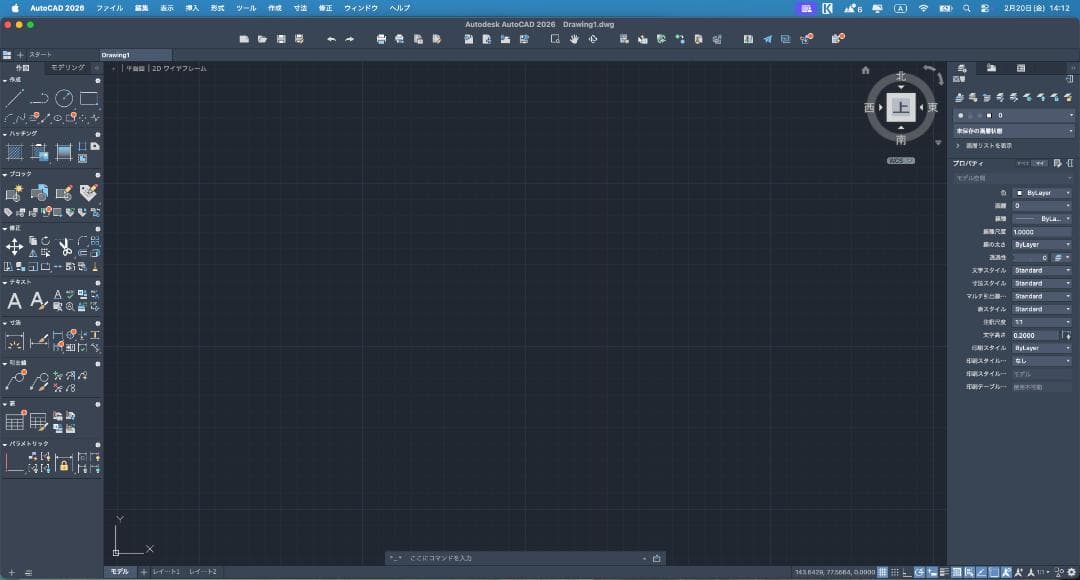Select the Move tool in the Modify panel

[14, 246]
